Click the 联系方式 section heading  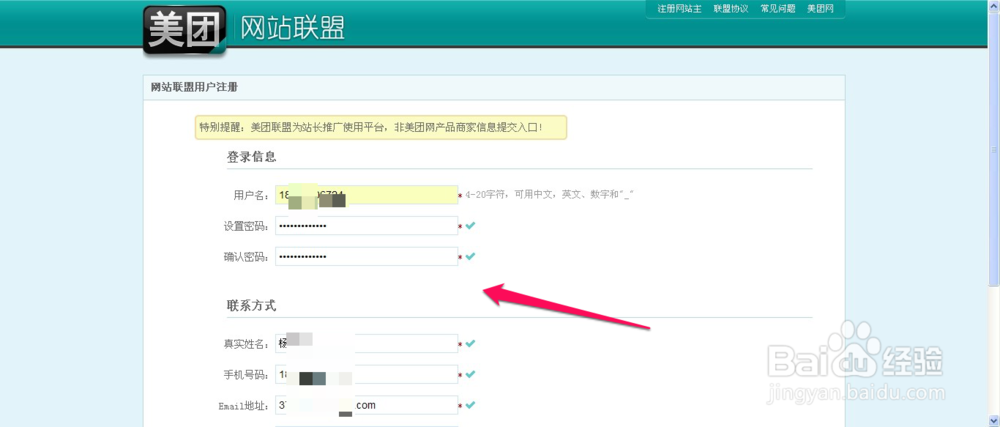coord(251,305)
